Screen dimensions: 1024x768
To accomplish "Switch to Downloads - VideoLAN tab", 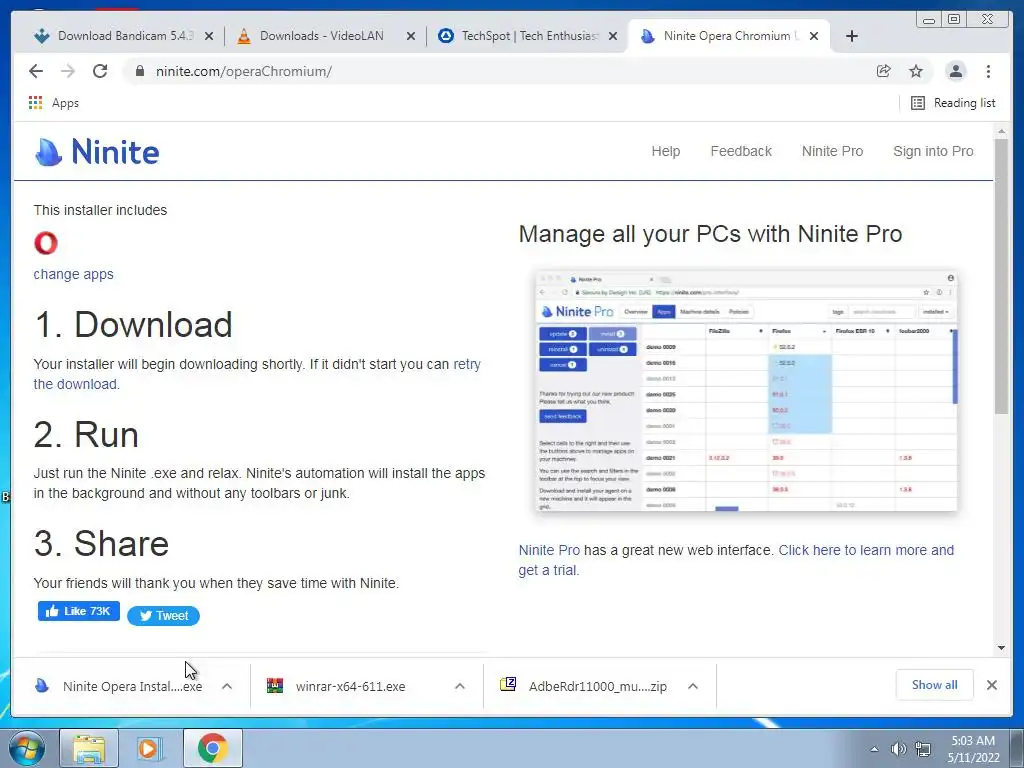I will (x=321, y=36).
